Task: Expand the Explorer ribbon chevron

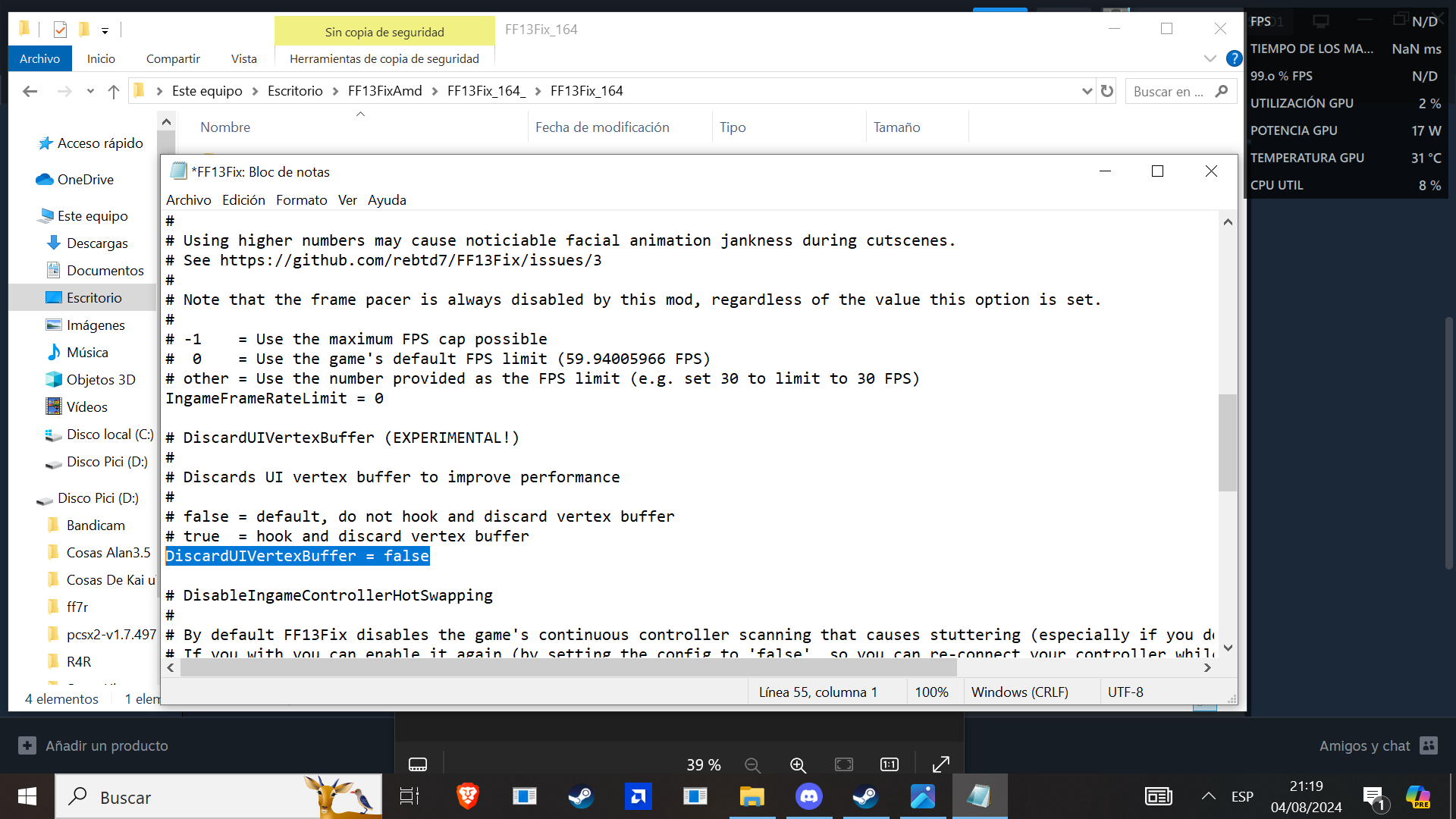Action: tap(1210, 58)
